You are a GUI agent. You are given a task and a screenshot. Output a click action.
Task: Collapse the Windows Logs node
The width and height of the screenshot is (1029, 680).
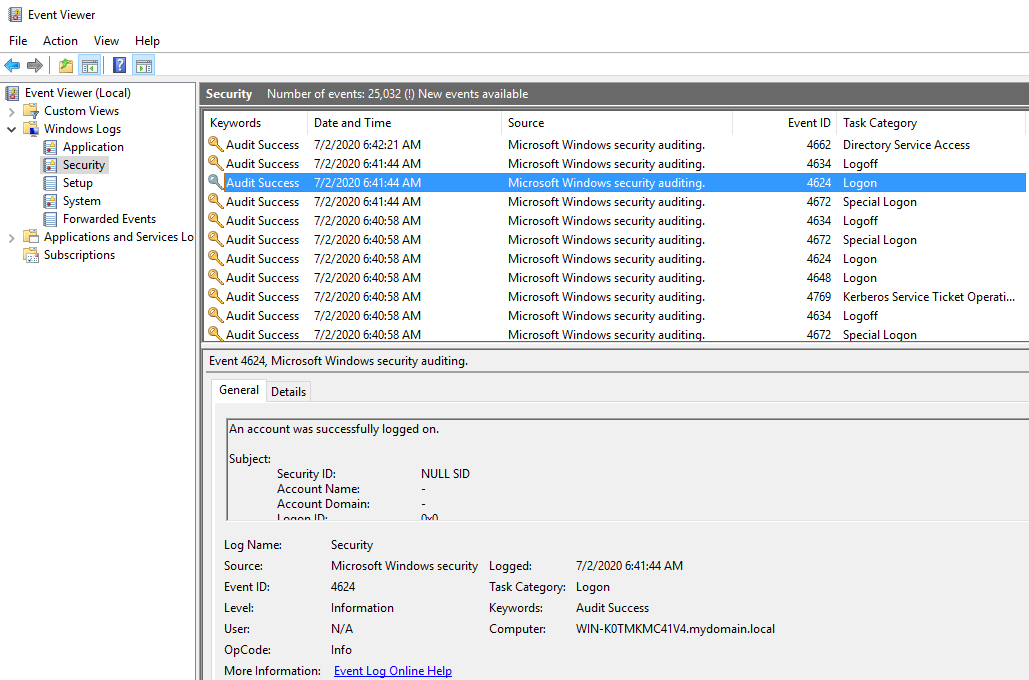12,129
